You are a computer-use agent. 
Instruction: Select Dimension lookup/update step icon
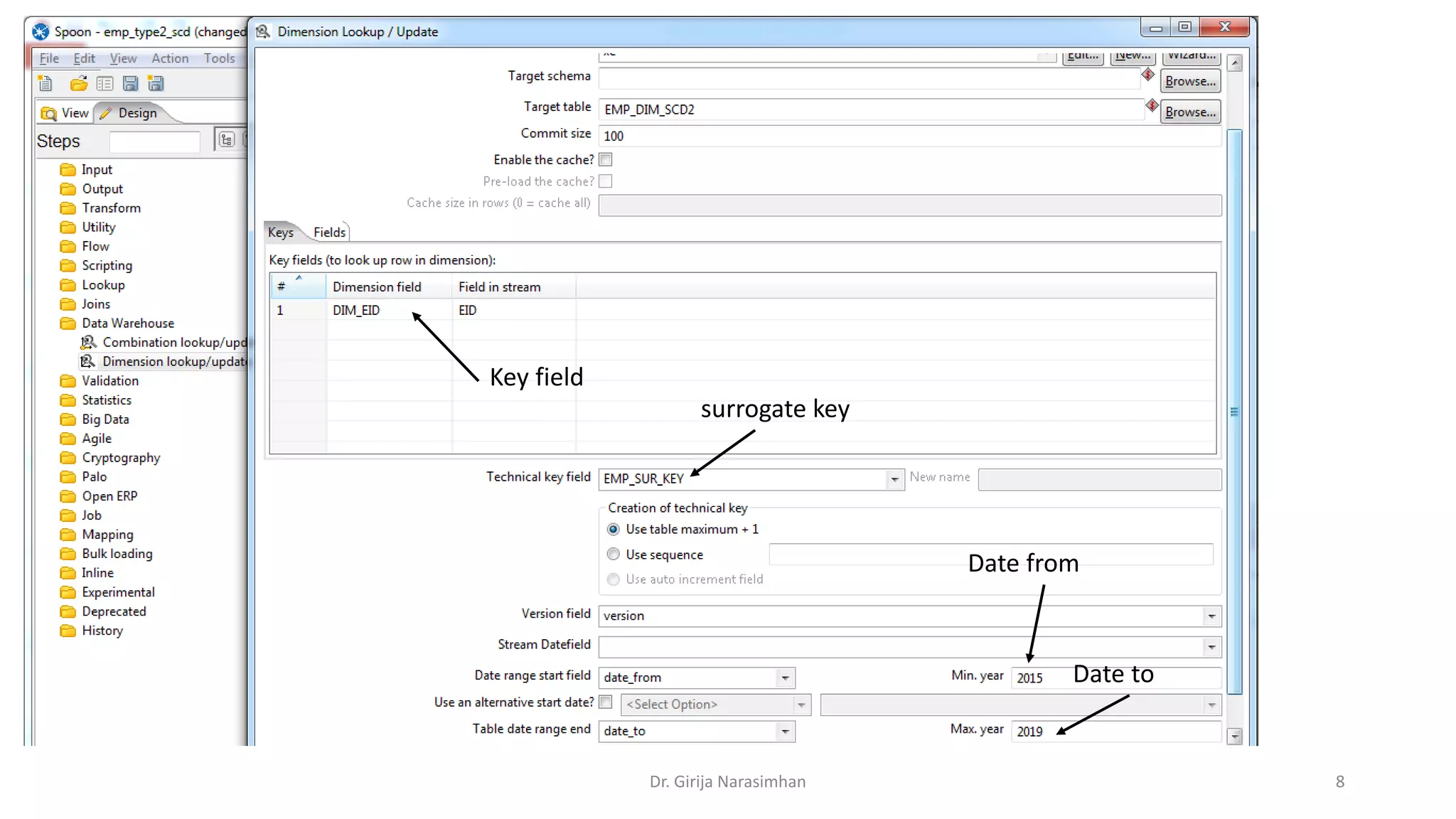87,362
